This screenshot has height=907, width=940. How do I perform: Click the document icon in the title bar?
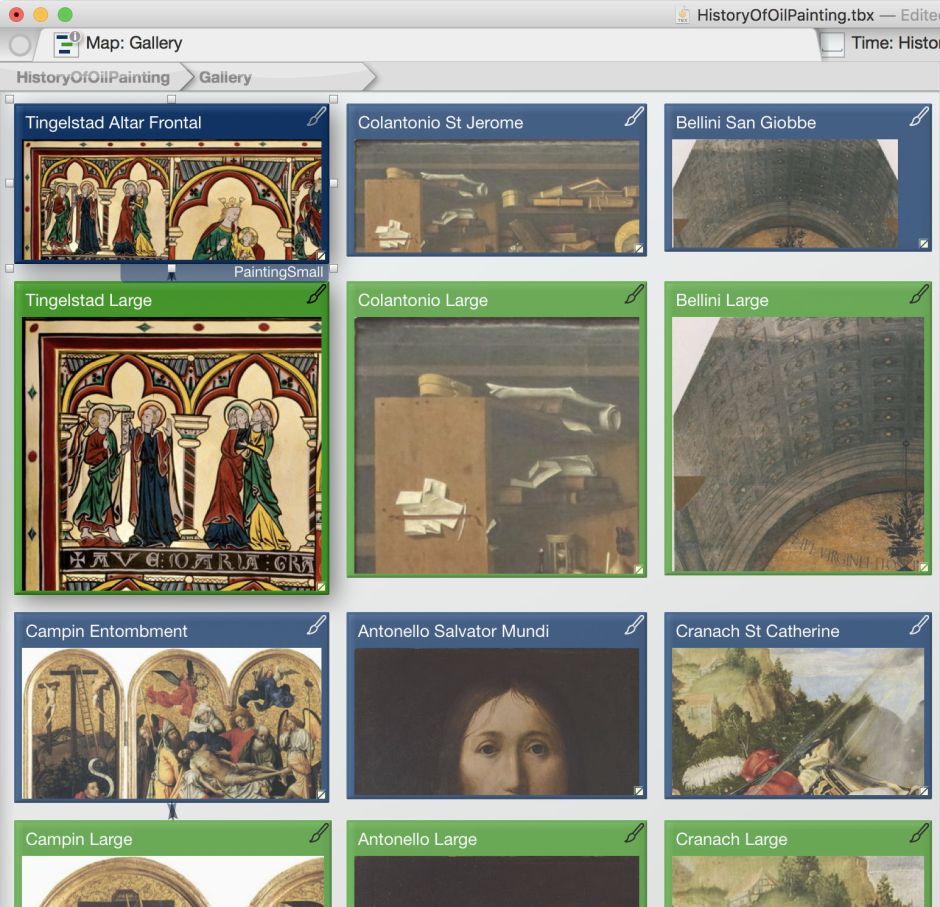click(683, 15)
